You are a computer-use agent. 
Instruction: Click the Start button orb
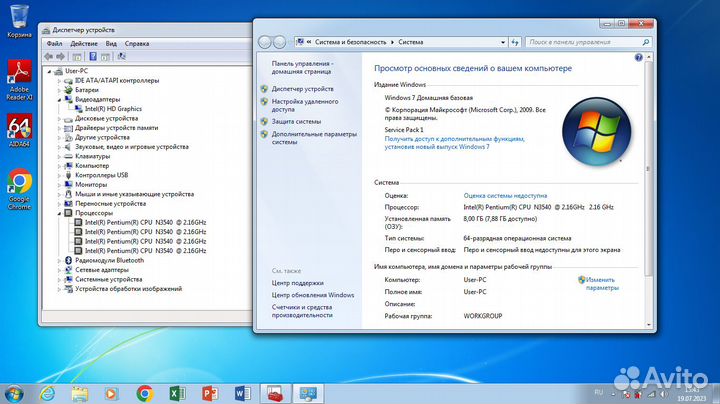(x=14, y=393)
